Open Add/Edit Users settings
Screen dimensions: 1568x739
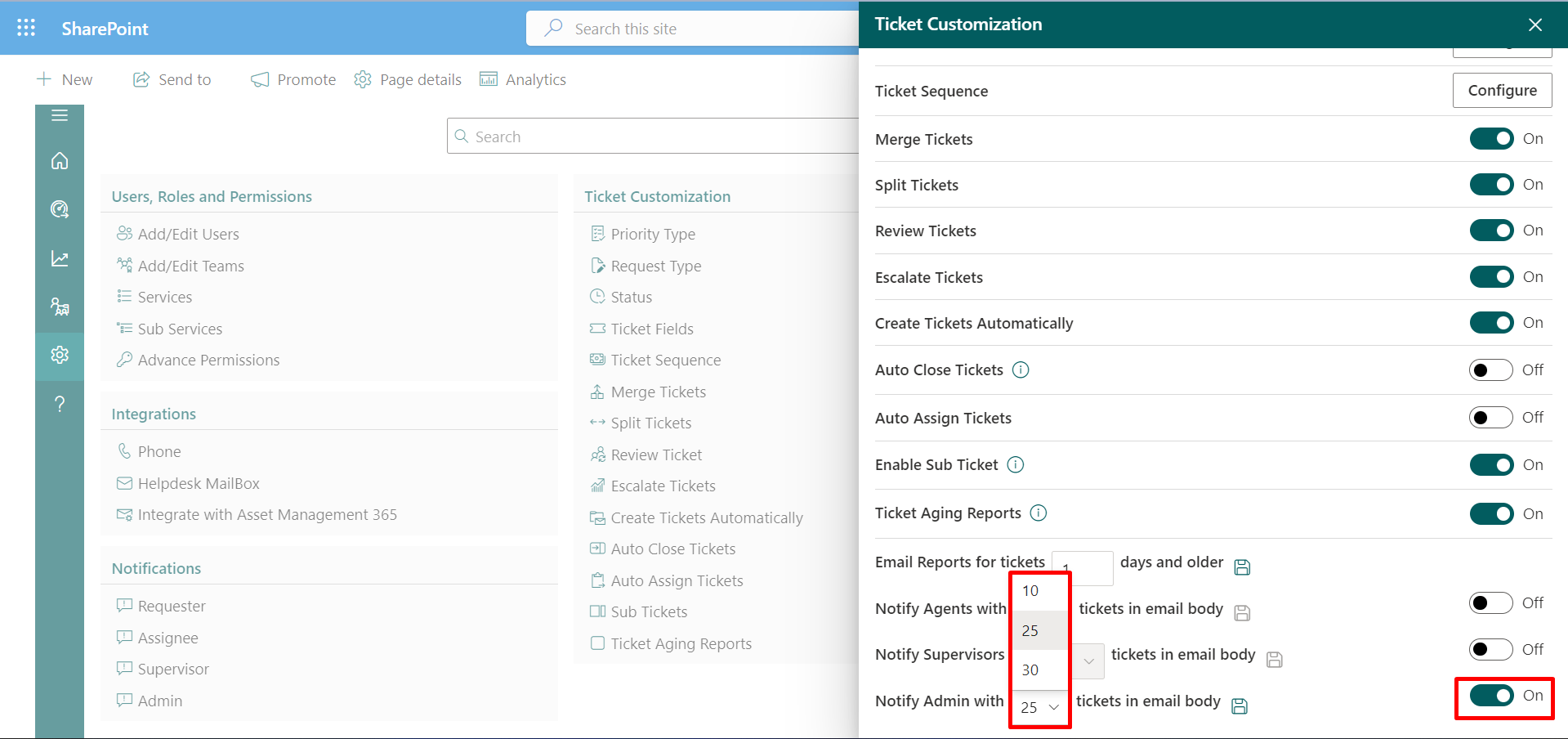click(178, 234)
